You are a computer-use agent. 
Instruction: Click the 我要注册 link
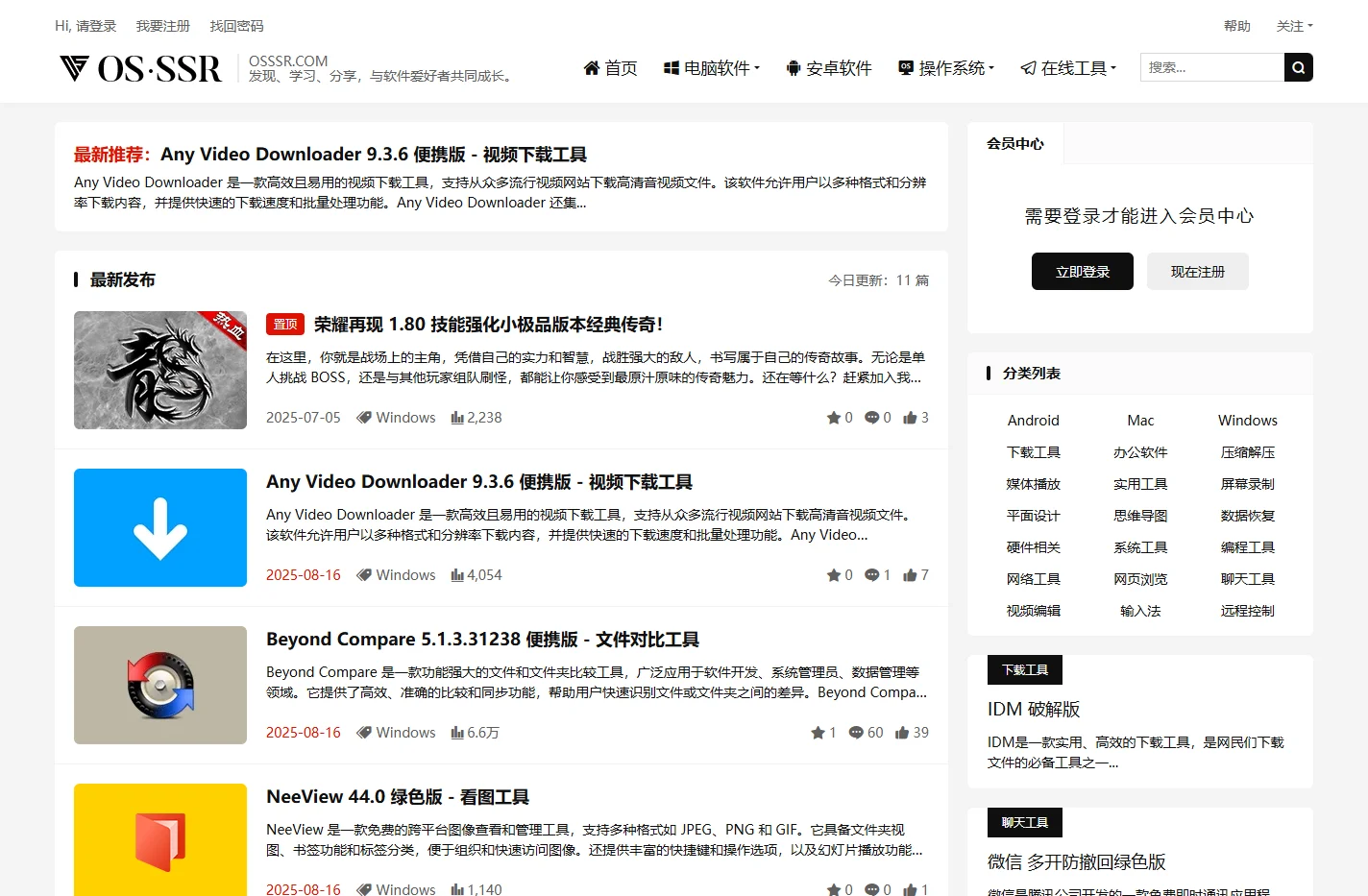pyautogui.click(x=163, y=26)
